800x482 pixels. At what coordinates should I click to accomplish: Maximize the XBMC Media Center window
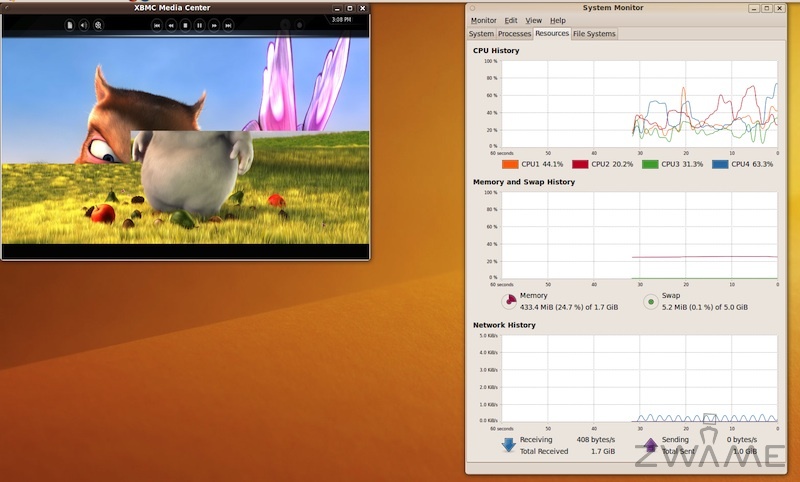pyautogui.click(x=349, y=8)
